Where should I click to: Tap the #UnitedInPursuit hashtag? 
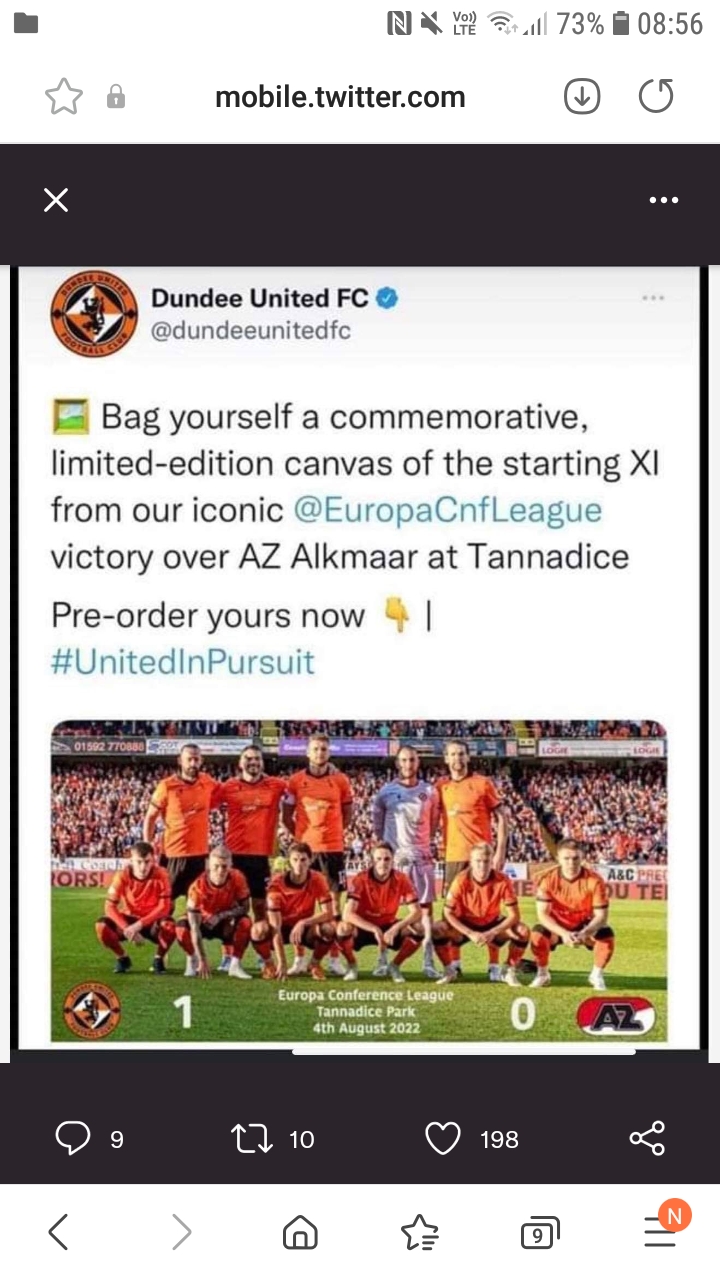point(182,662)
